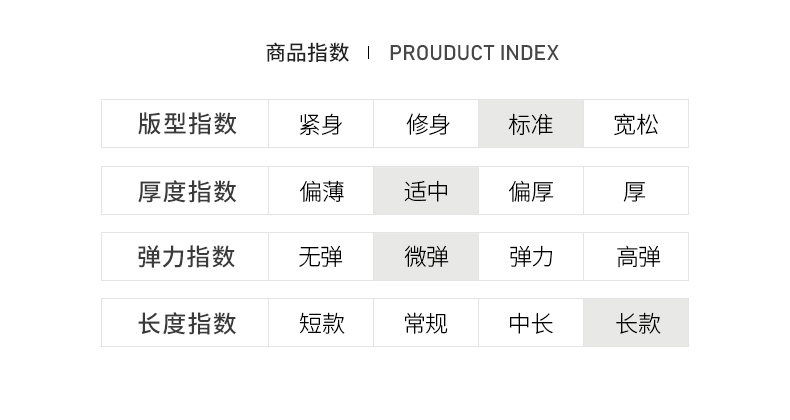Pick 无弹 in elasticity row

tap(321, 257)
